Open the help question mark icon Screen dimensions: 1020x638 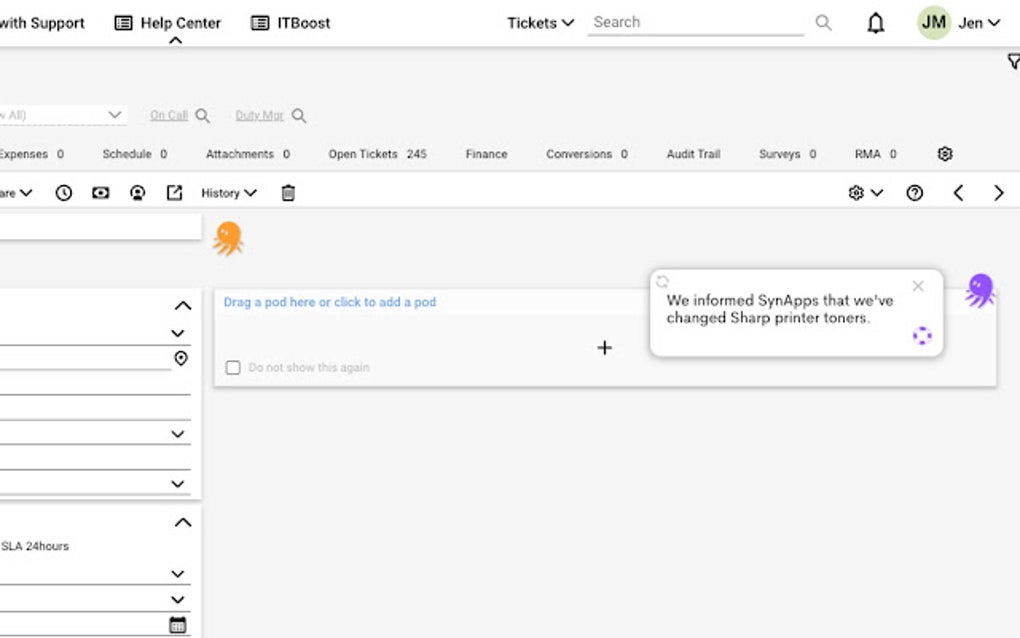(x=914, y=193)
